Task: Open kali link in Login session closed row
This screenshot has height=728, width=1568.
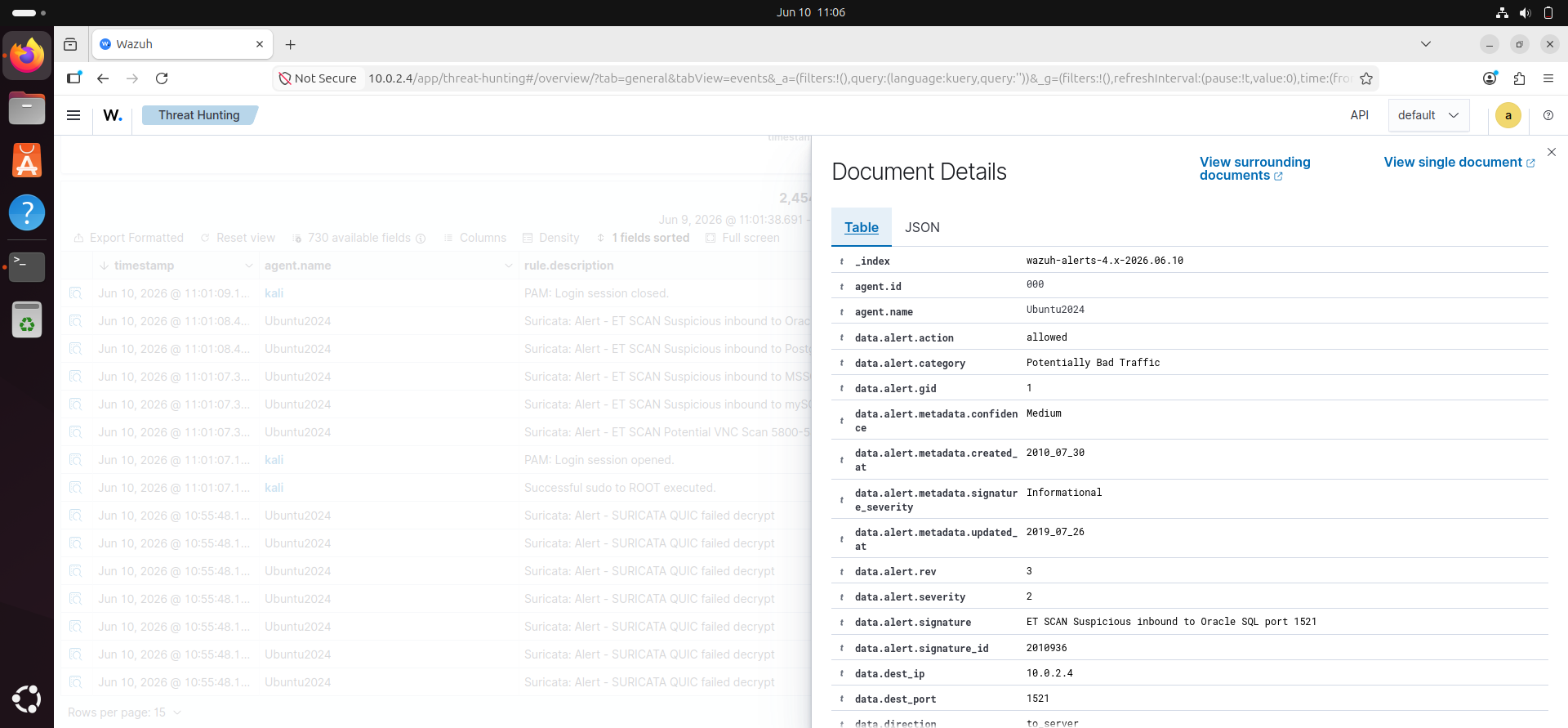Action: [274, 293]
